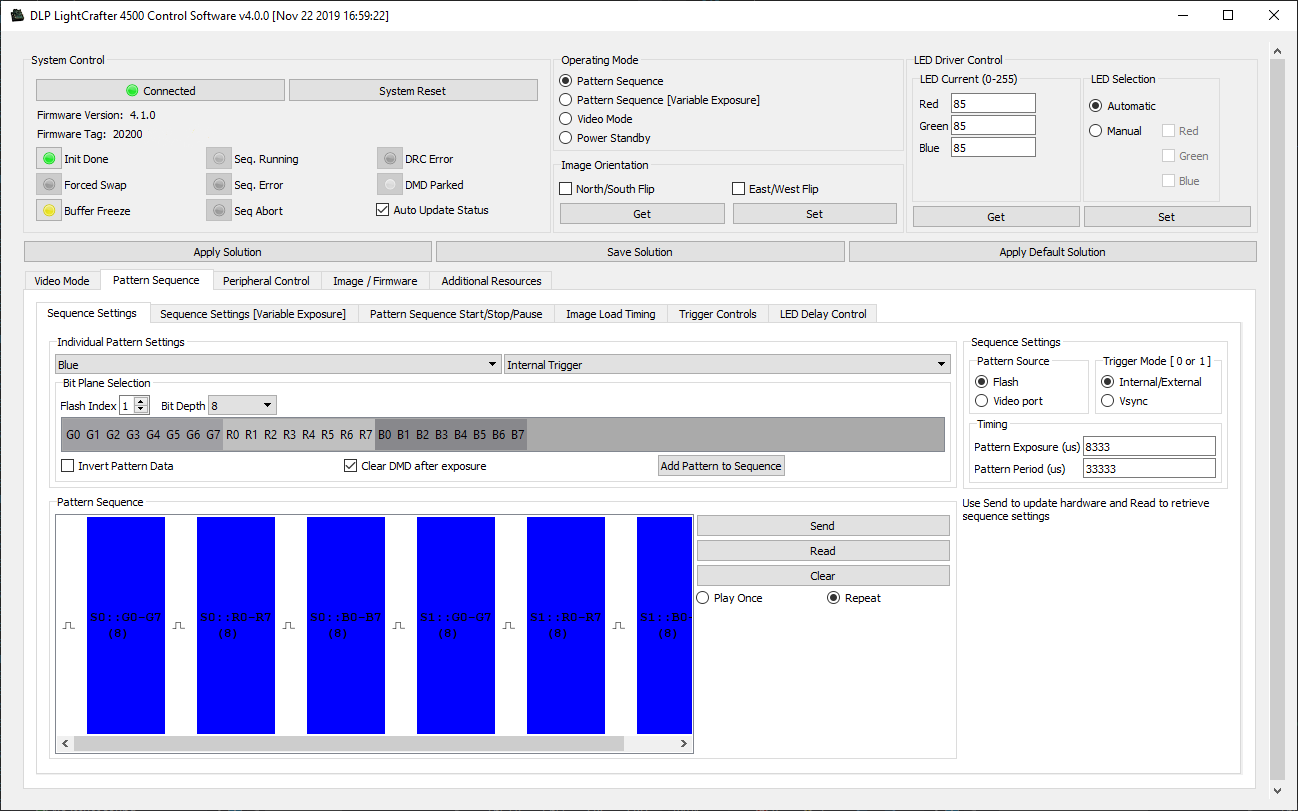The width and height of the screenshot is (1298, 811).
Task: Click the Seq Abort status indicator
Action: (x=218, y=210)
